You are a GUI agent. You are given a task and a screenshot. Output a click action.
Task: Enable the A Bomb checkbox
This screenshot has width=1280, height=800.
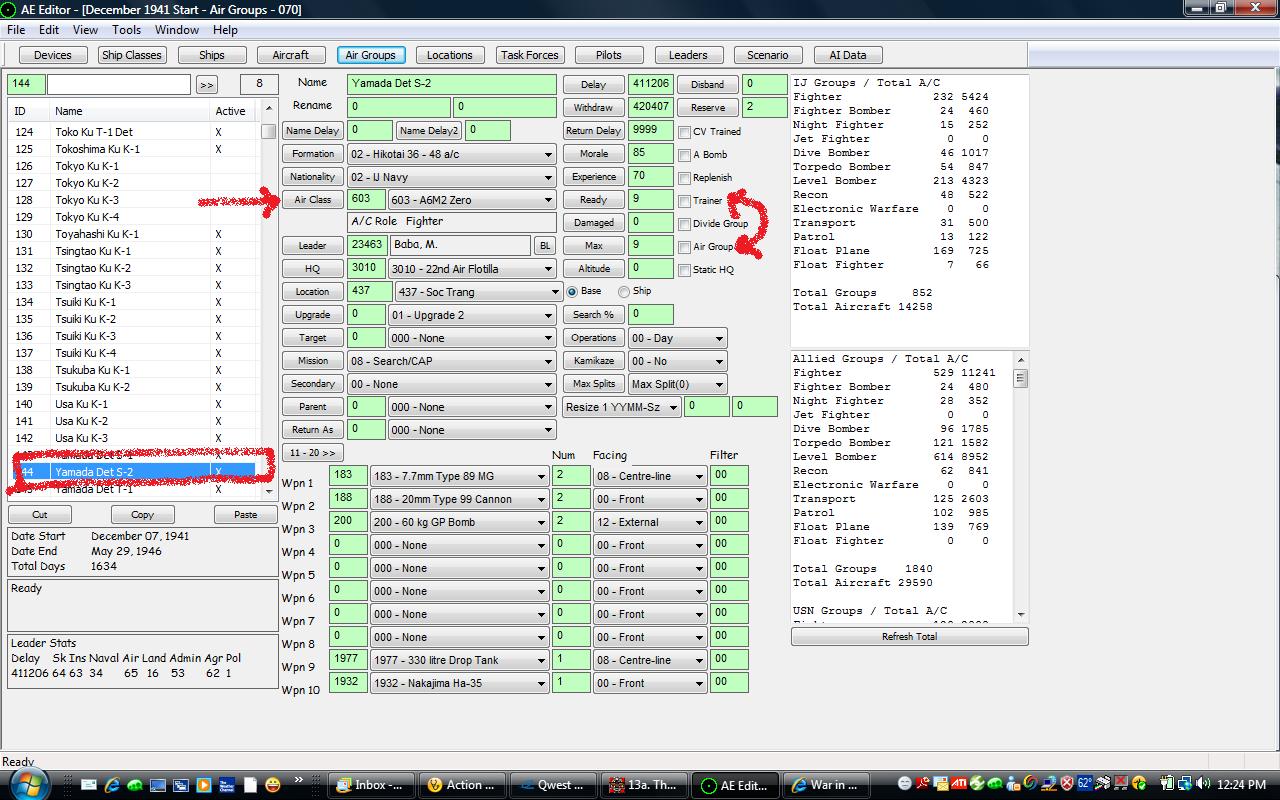click(685, 155)
